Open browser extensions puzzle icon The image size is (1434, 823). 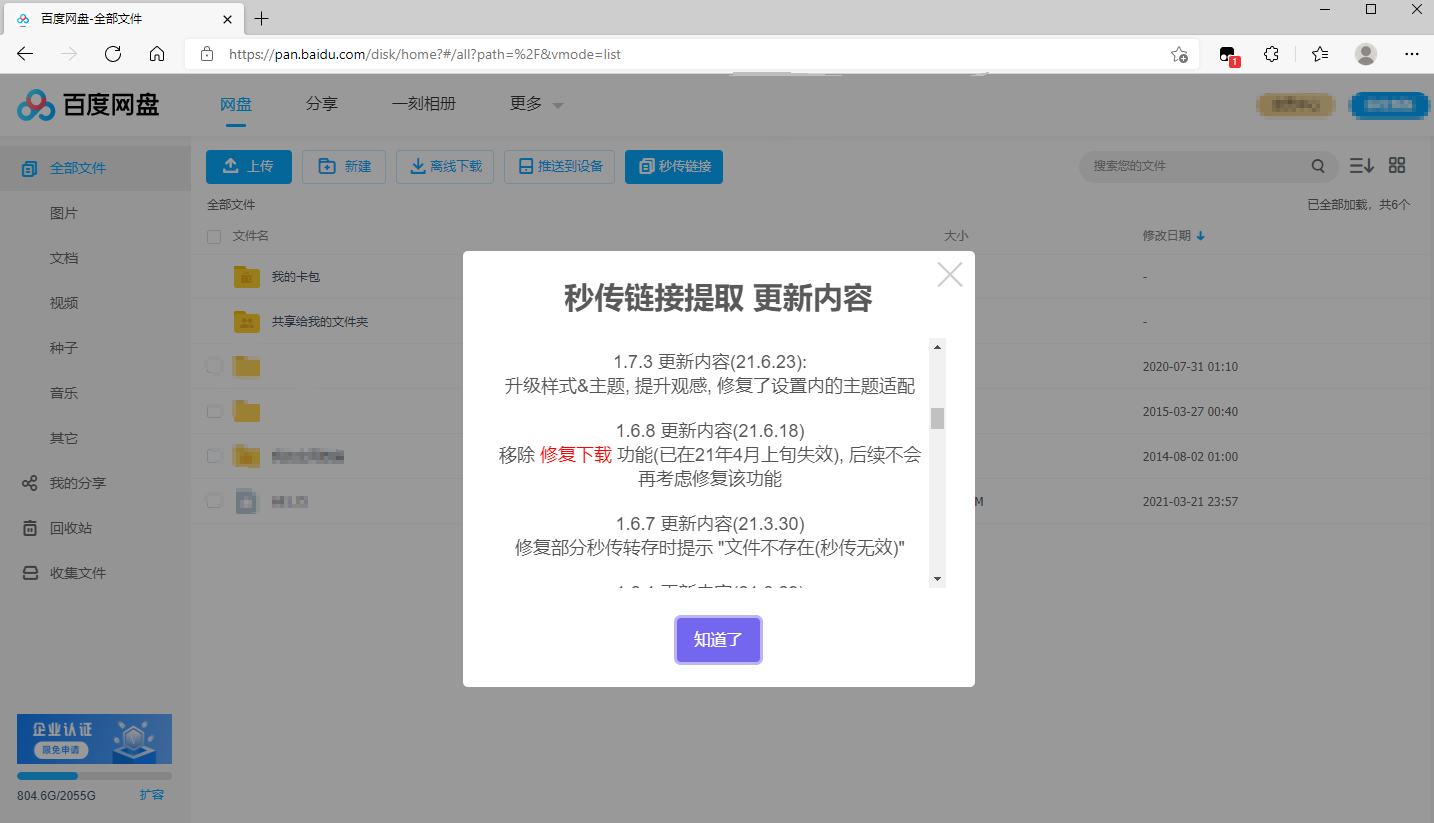tap(1271, 54)
